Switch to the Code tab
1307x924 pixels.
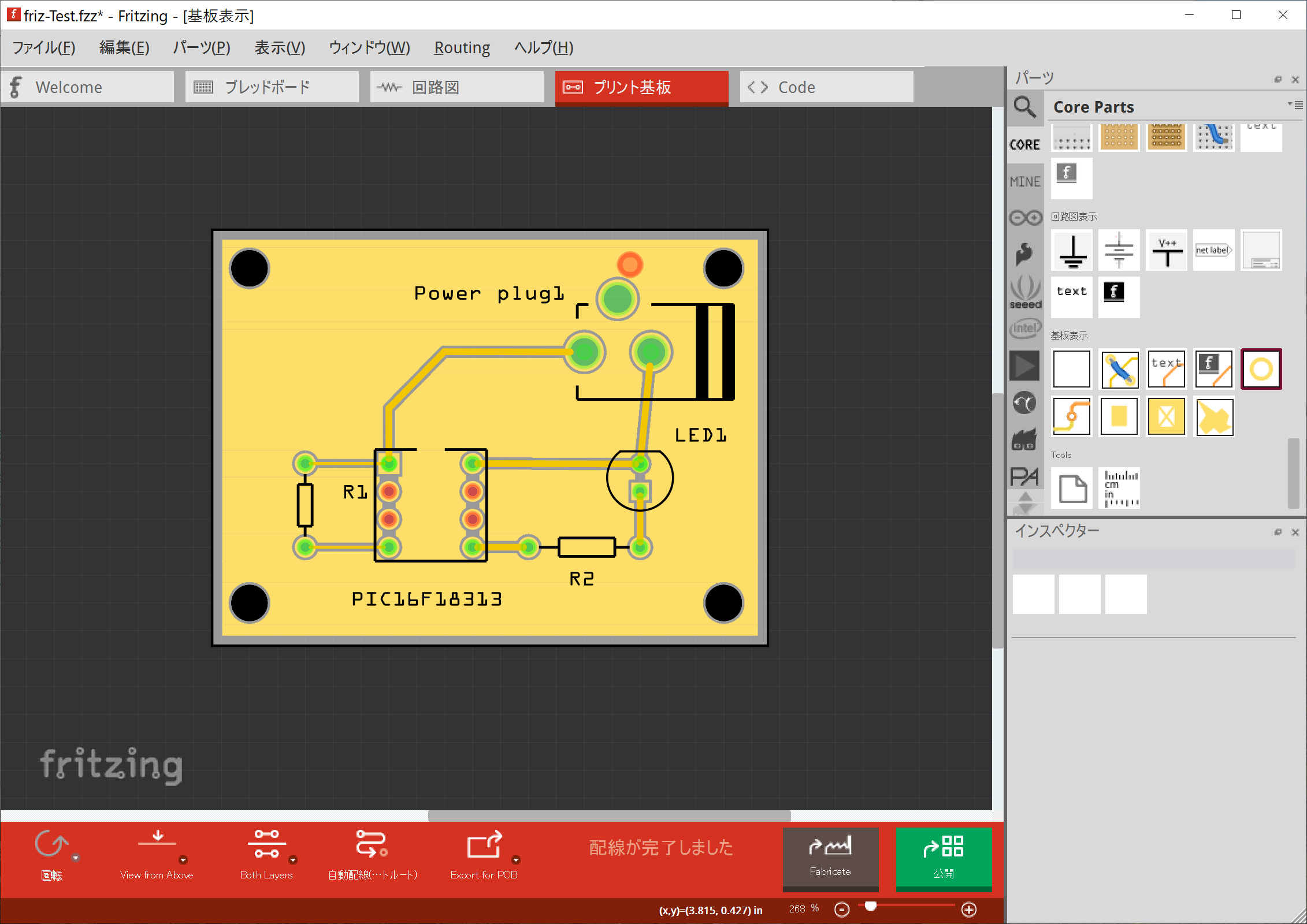(827, 87)
